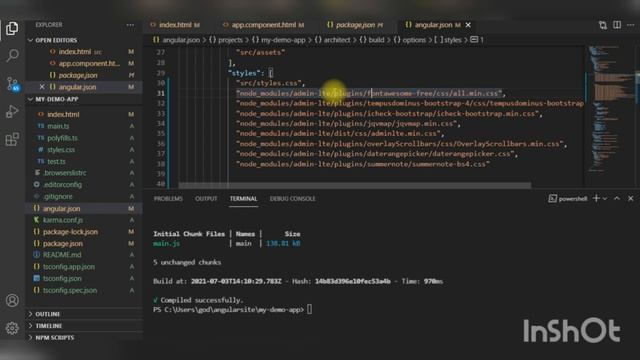The width and height of the screenshot is (640, 360).
Task: Open changes compare icon in editor toolbar
Action: (x=602, y=25)
